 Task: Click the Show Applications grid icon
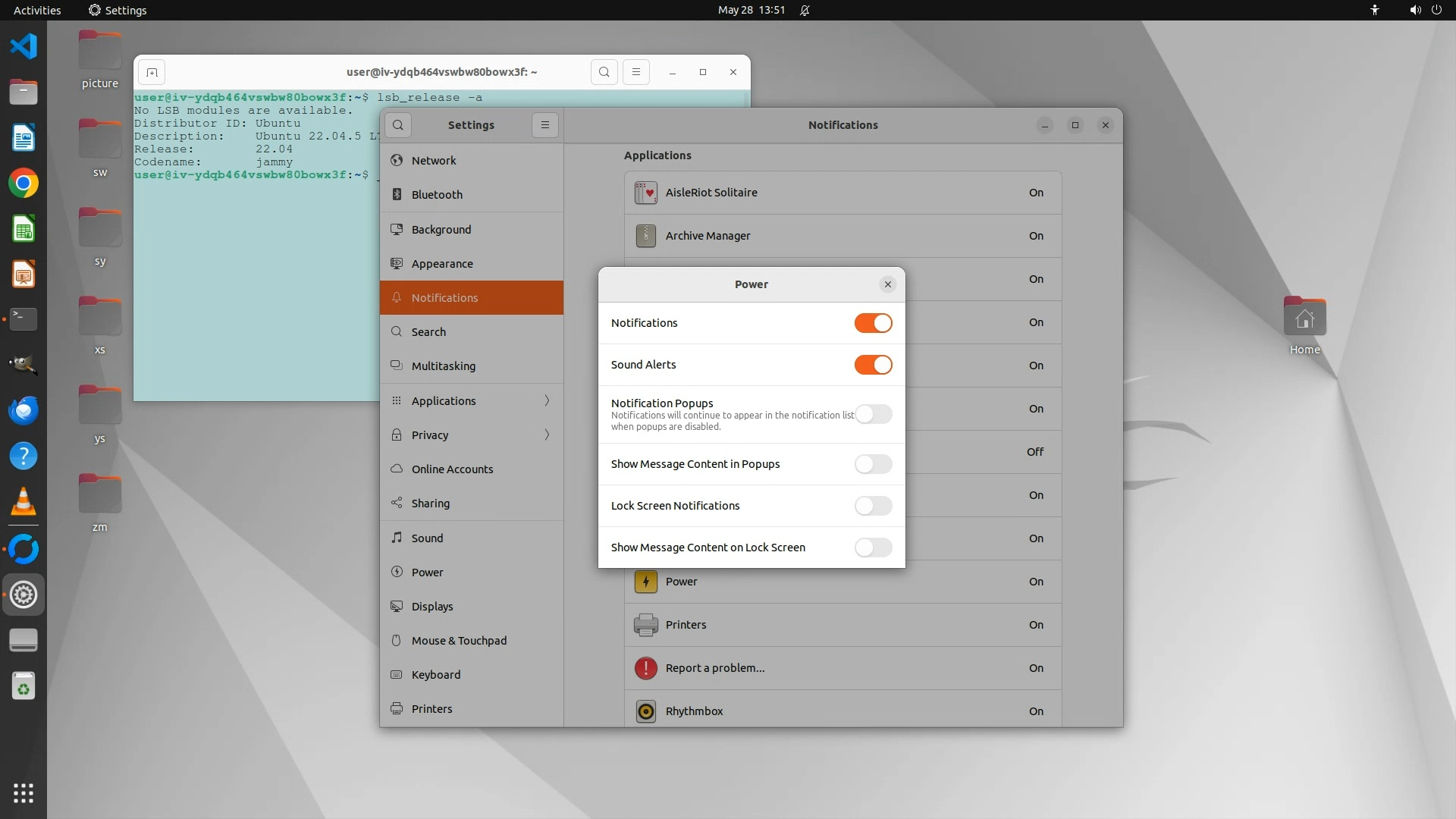(x=24, y=793)
